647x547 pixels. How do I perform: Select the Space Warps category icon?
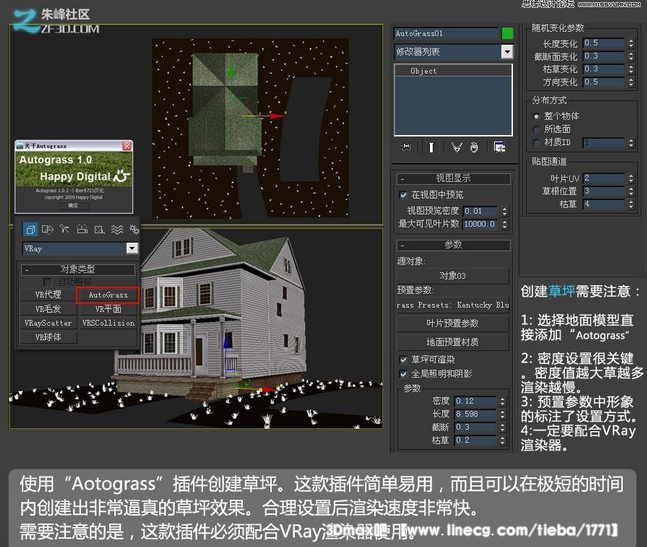click(117, 229)
